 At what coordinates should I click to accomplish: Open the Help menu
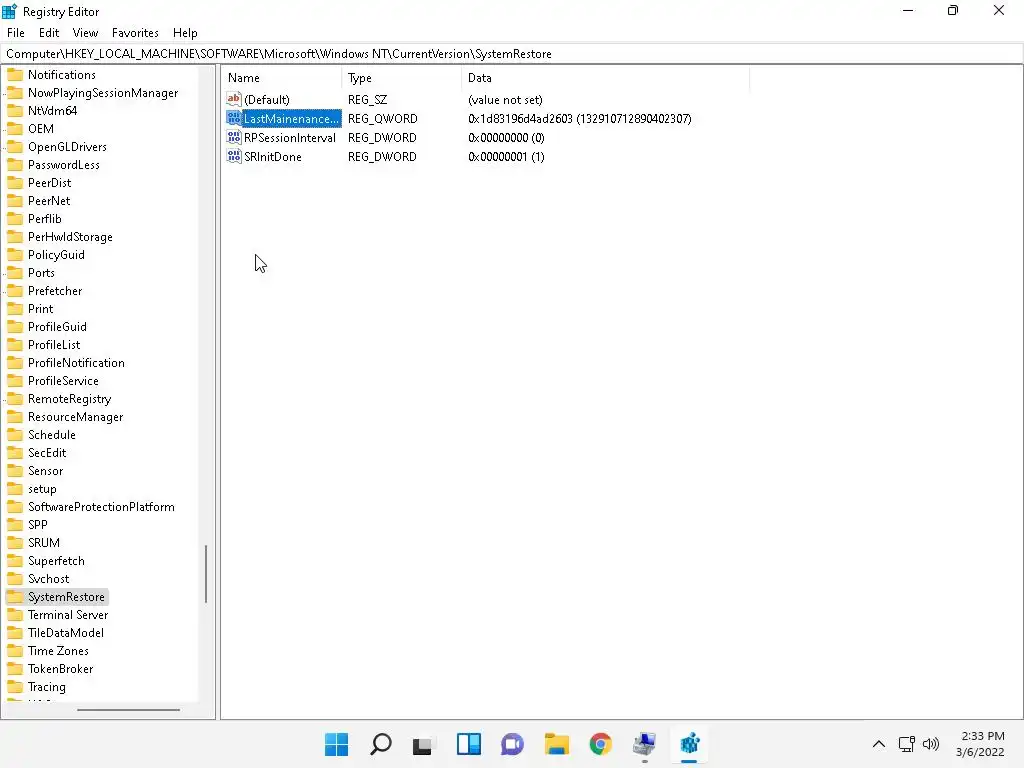pyautogui.click(x=185, y=33)
